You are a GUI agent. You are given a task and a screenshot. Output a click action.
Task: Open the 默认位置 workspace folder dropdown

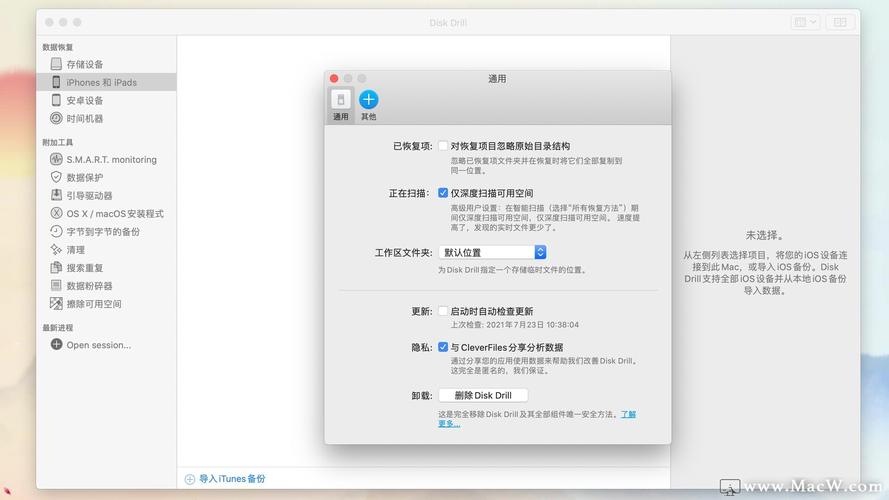pyautogui.click(x=492, y=252)
